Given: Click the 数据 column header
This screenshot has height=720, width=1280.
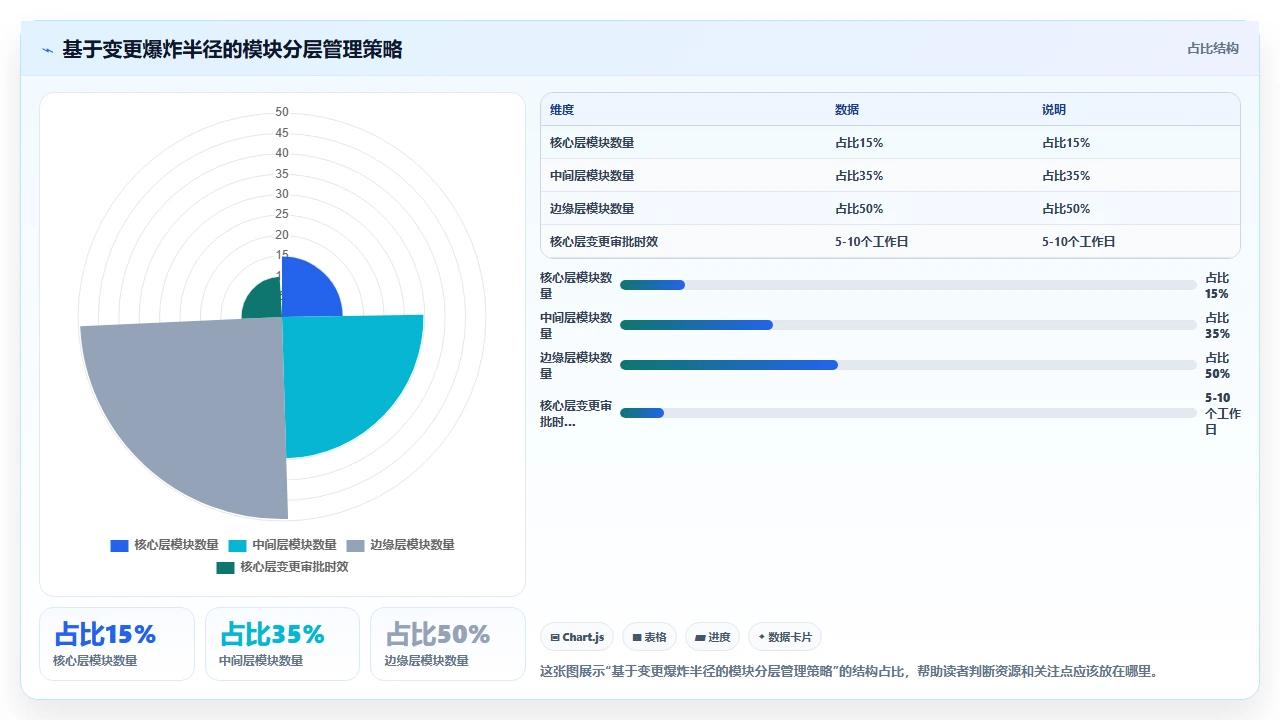Looking at the screenshot, I should tap(847, 110).
